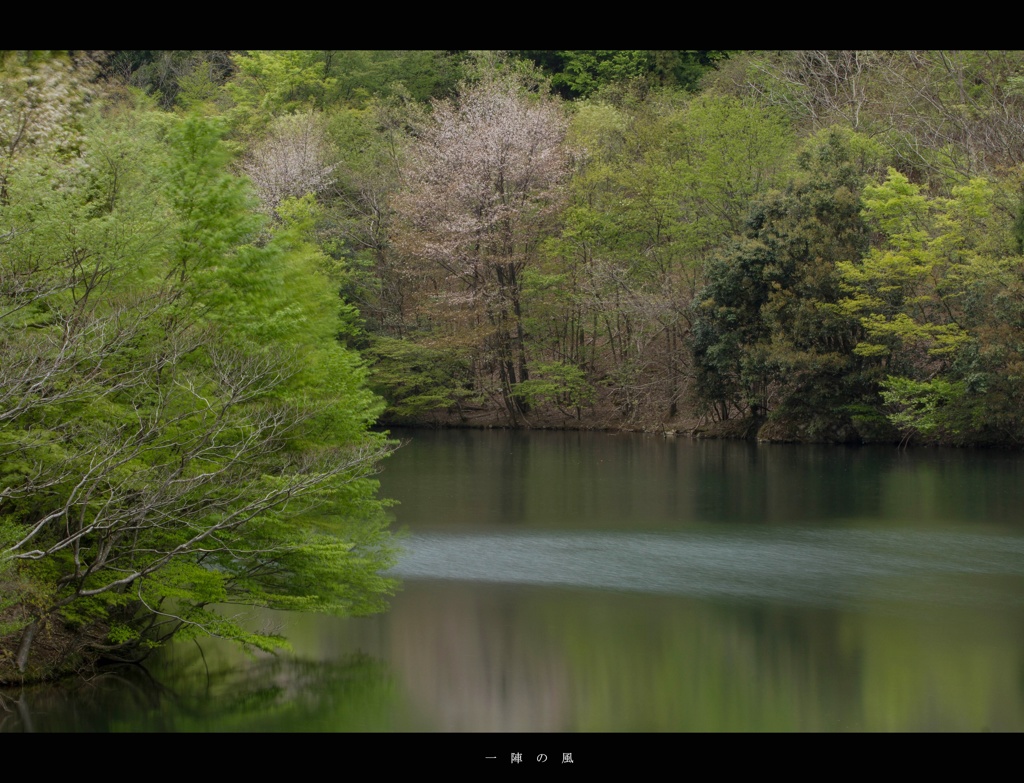Click the first character 一 in the caption

(x=491, y=758)
